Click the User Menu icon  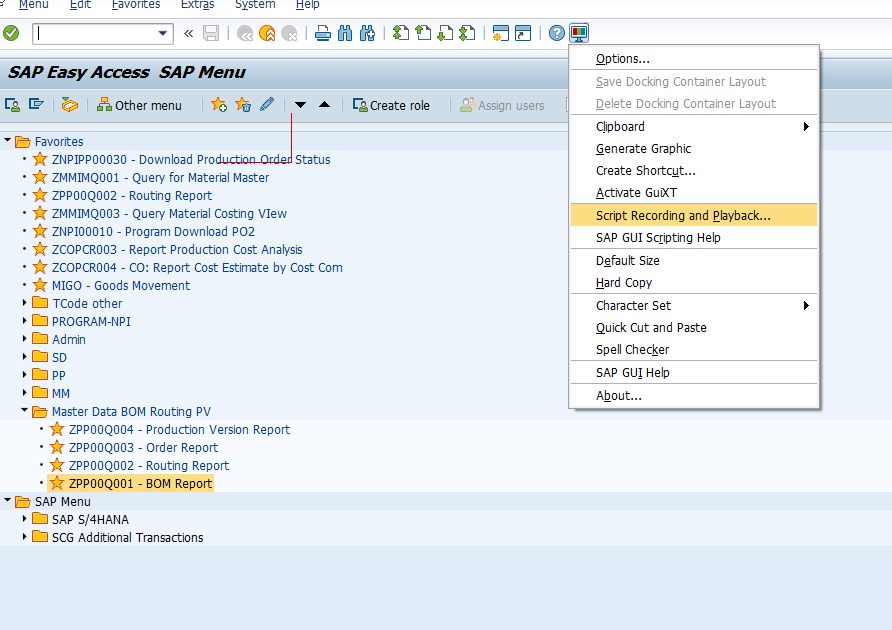(x=13, y=105)
